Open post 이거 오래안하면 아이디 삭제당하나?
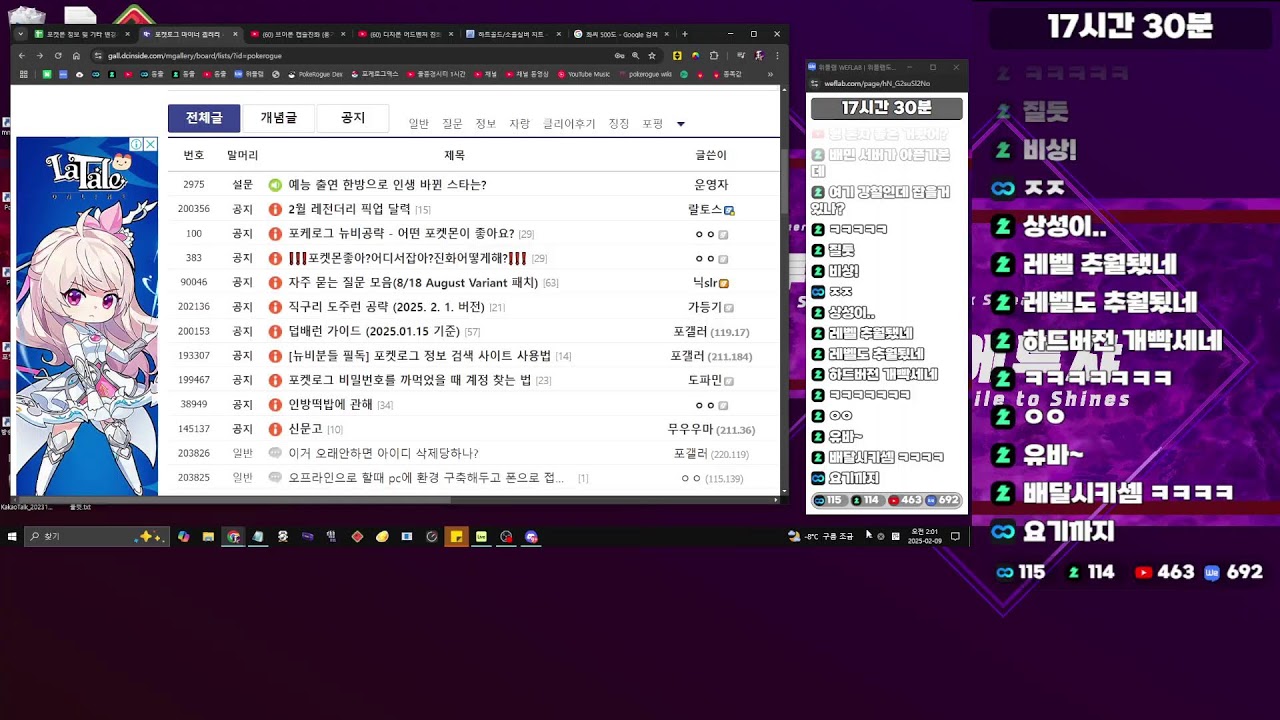This screenshot has width=1280, height=720. click(x=383, y=453)
